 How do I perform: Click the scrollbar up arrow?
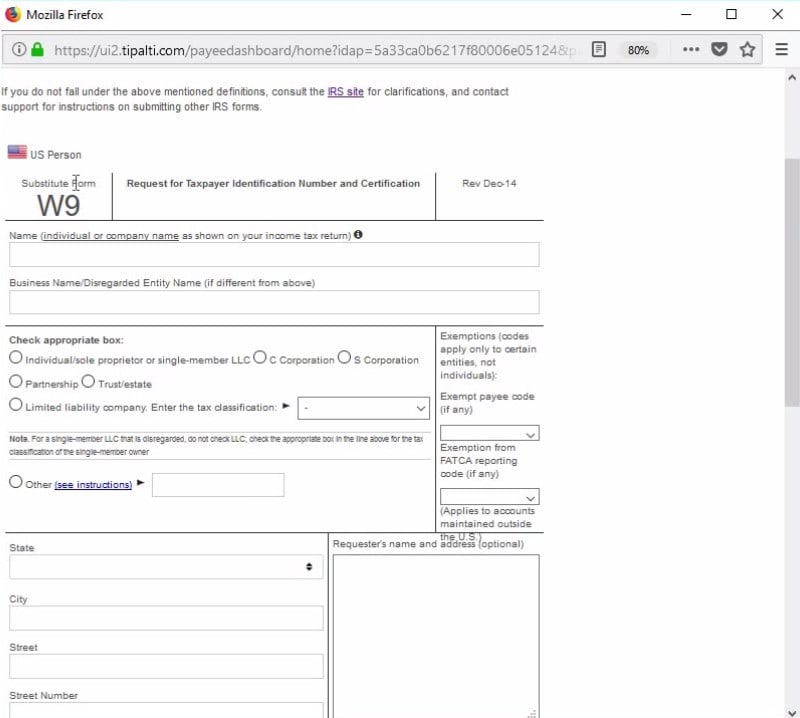tap(792, 78)
